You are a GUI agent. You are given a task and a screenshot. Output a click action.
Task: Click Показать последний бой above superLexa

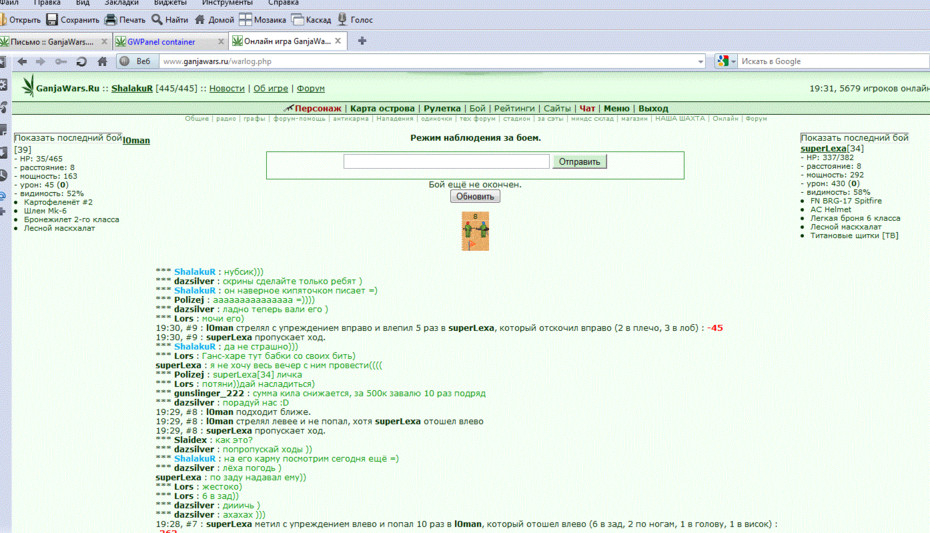[854, 138]
